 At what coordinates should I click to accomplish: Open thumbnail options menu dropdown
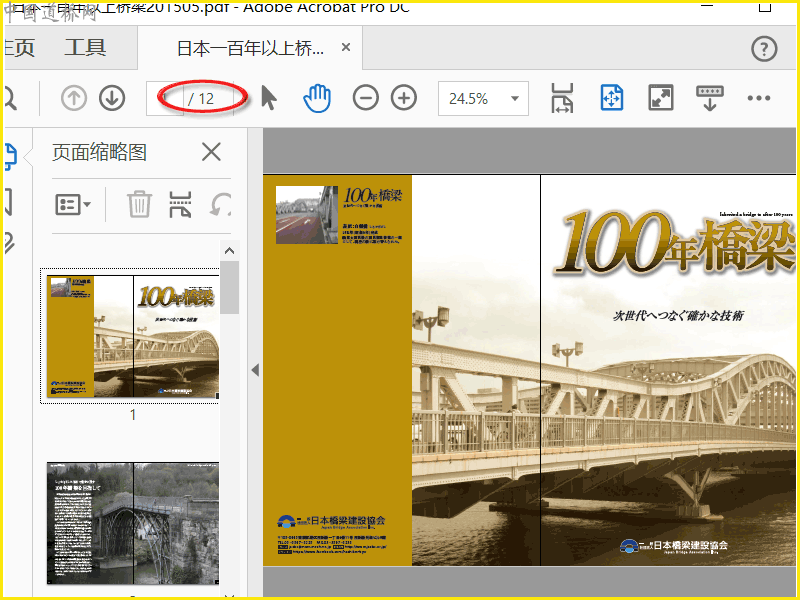72,205
